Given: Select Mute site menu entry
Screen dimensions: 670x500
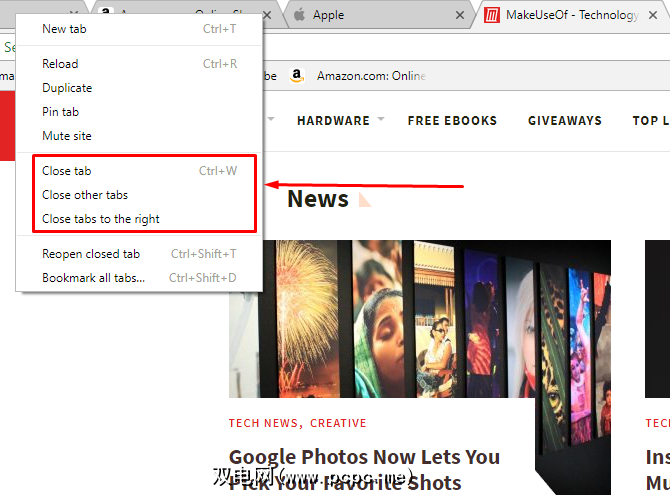Looking at the screenshot, I should (139, 135).
